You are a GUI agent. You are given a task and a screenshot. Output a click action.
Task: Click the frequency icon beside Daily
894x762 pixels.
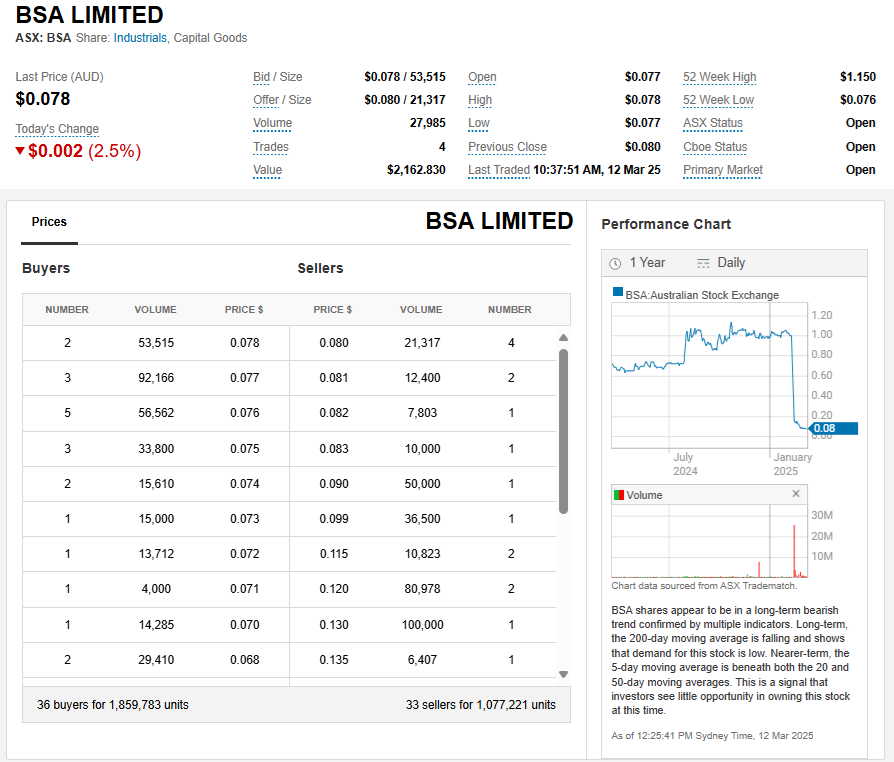click(x=703, y=263)
